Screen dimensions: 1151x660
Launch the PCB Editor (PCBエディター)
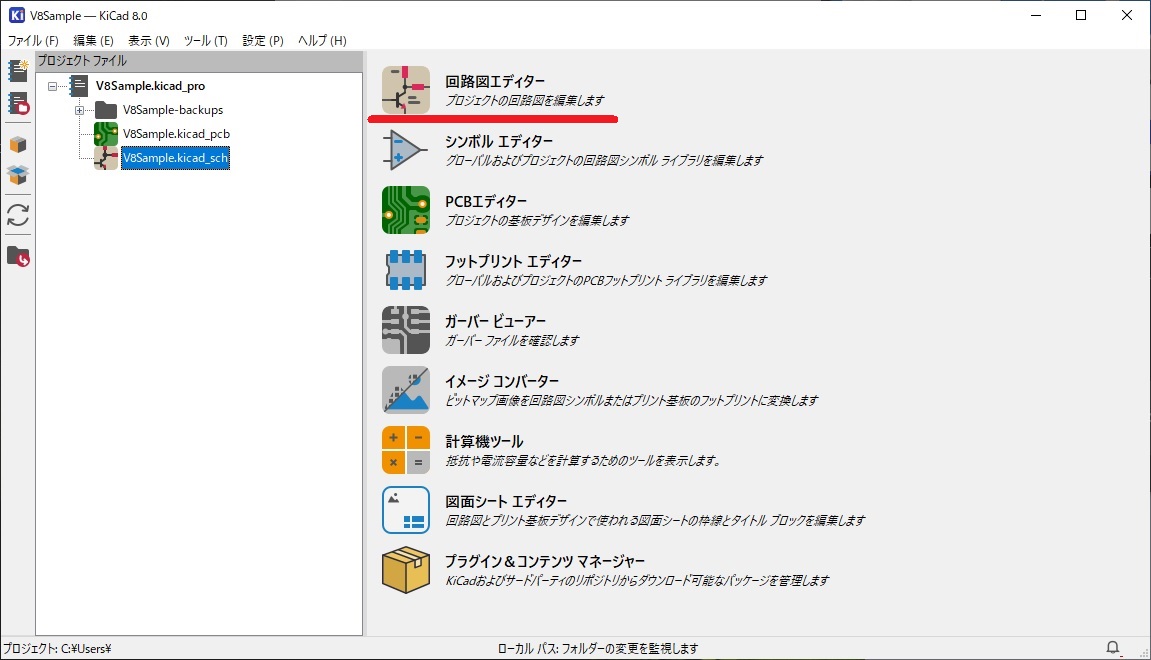[405, 210]
